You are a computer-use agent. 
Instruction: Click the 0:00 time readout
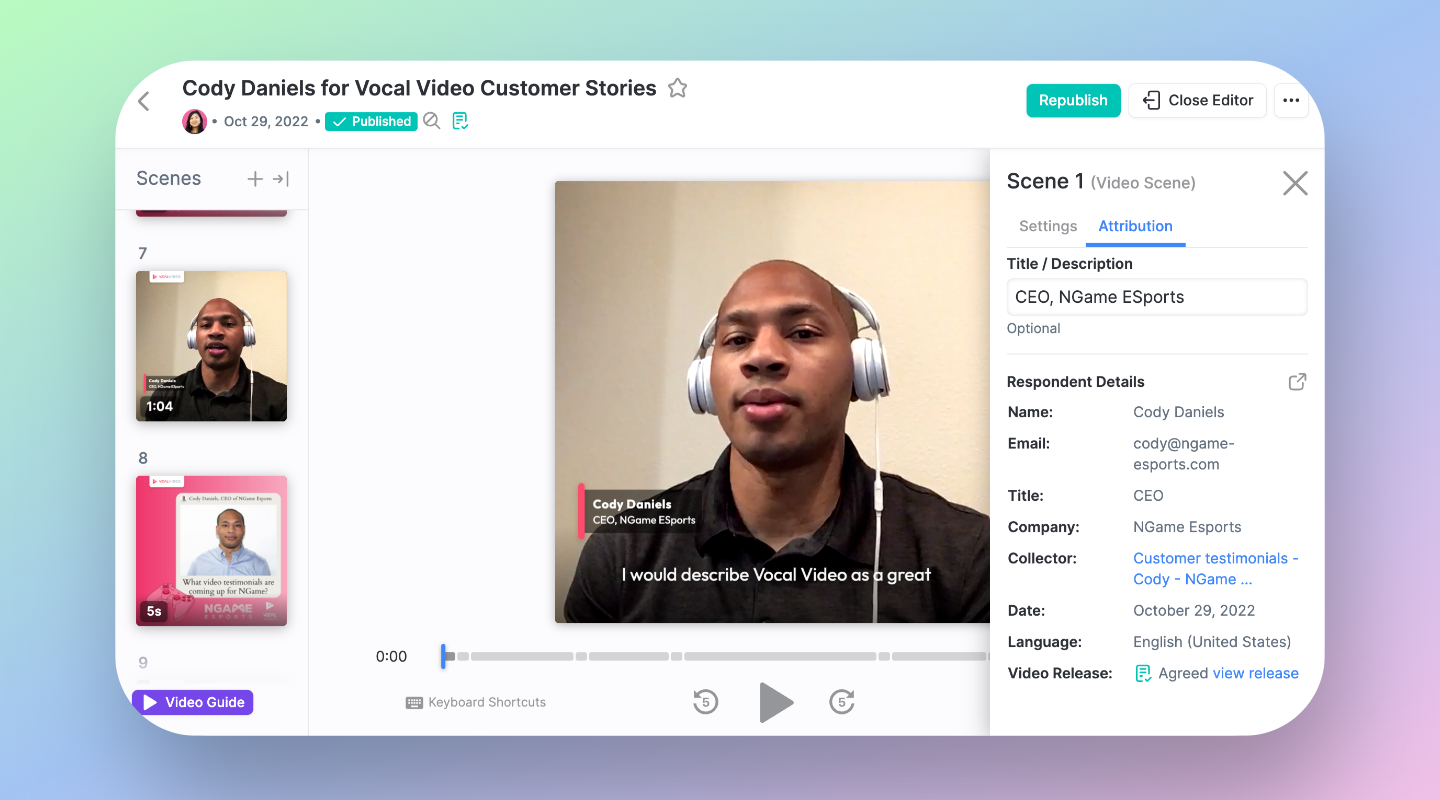coord(391,657)
